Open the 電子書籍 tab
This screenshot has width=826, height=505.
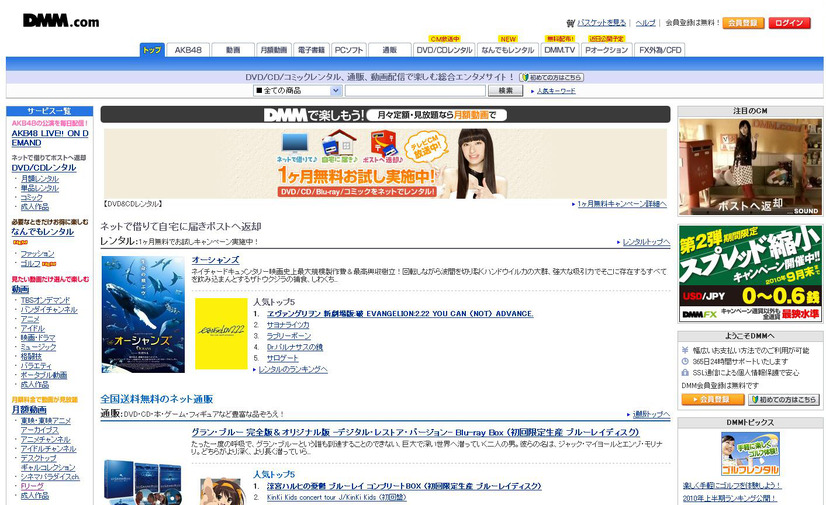tap(311, 50)
